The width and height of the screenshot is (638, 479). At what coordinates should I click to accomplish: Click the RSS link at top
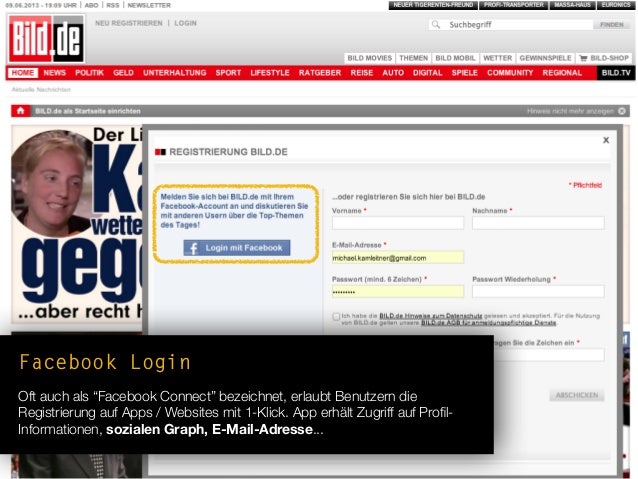click(113, 5)
